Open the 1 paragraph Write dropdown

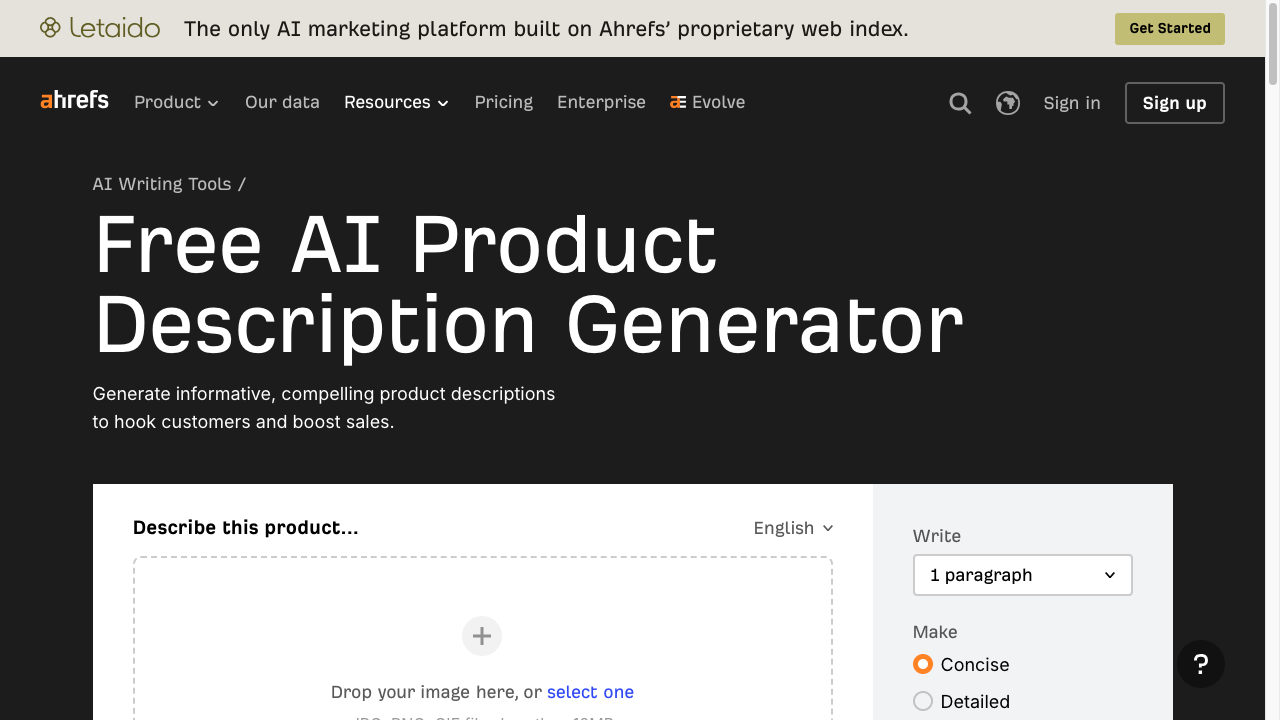[1023, 575]
